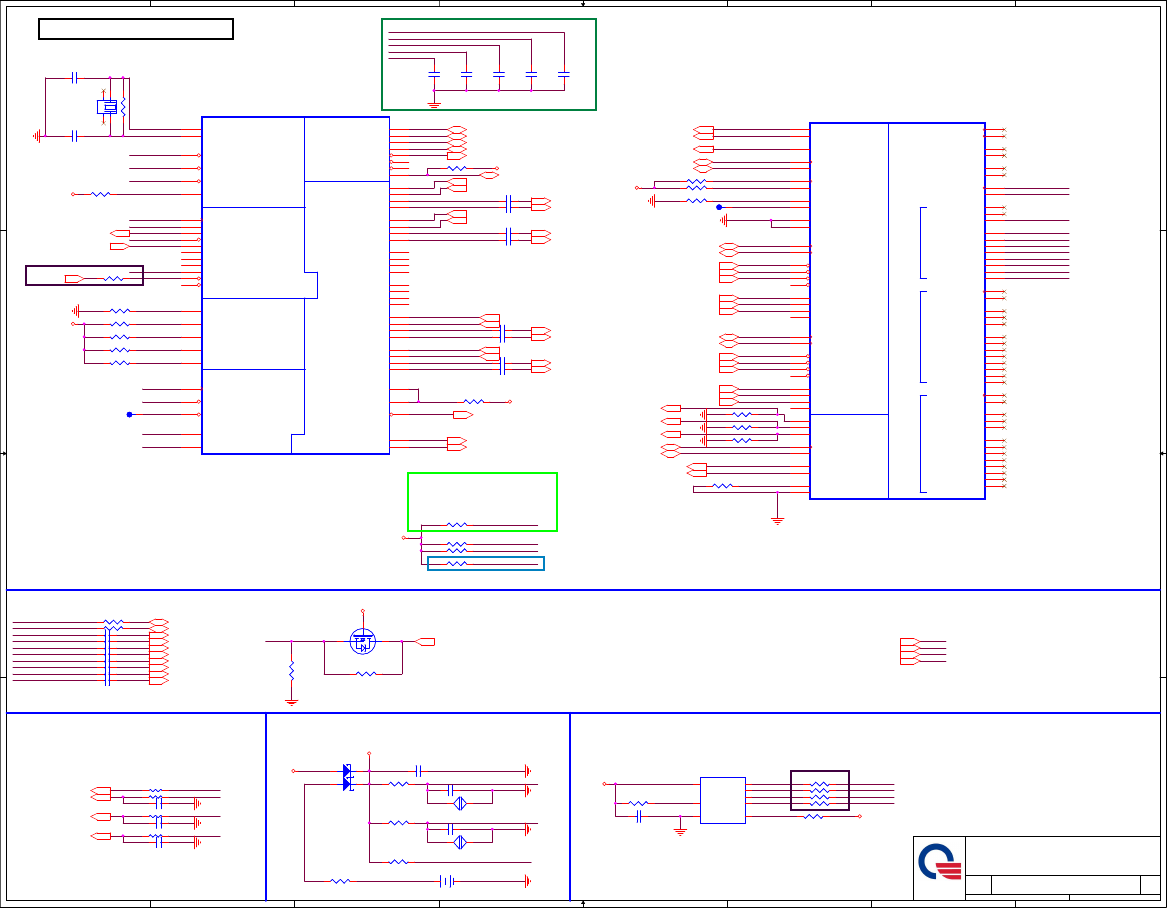Screen dimensions: 1167x908
Task: Select the blue junction dot left of the large left IC
Action: tap(130, 415)
